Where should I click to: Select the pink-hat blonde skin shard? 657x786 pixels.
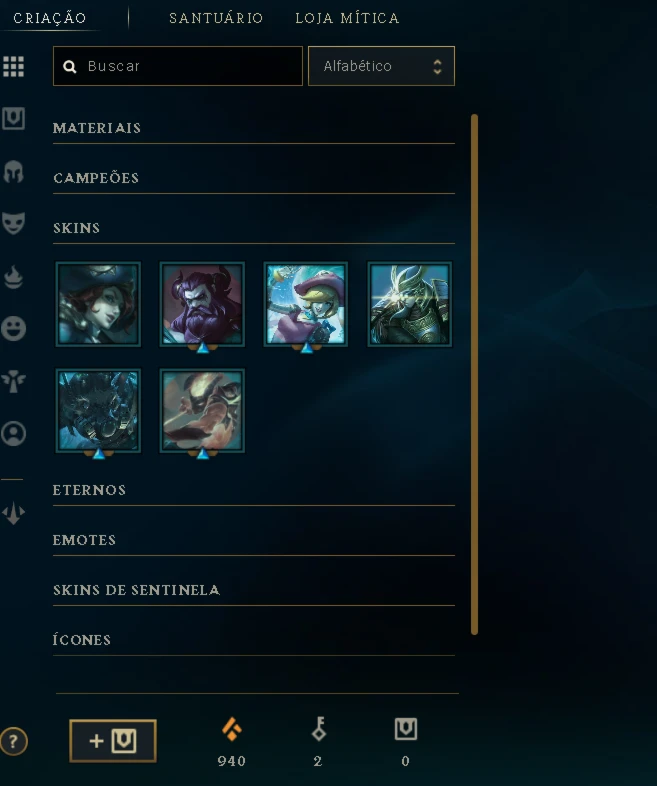[306, 304]
